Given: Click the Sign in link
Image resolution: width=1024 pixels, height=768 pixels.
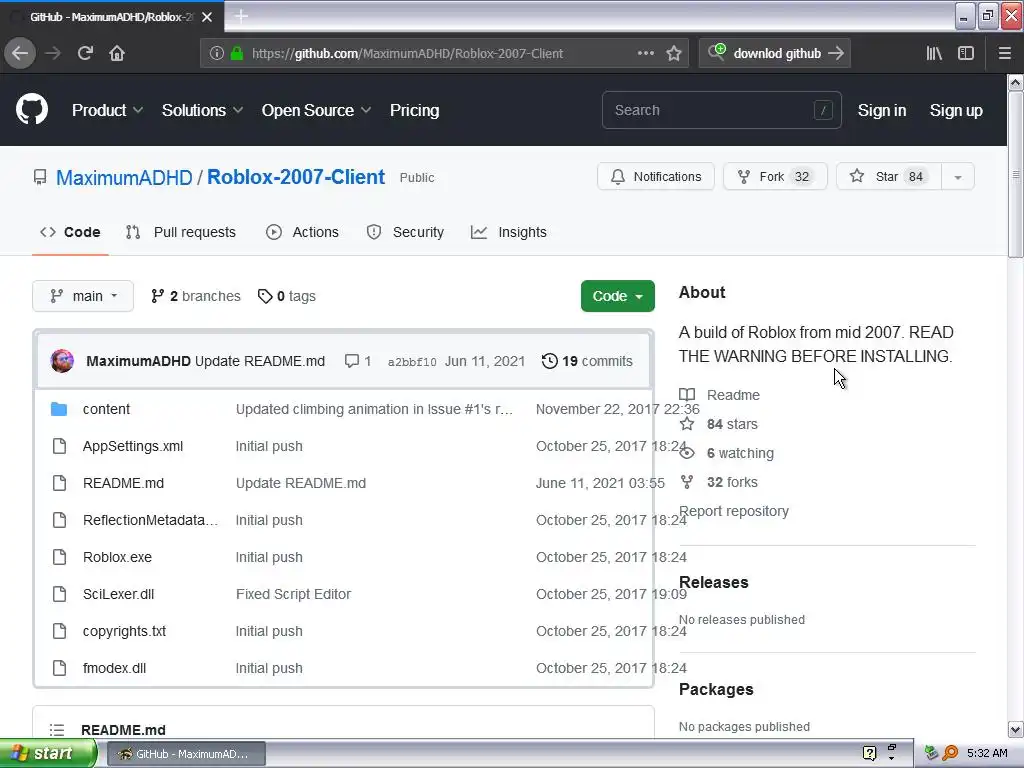Looking at the screenshot, I should (x=882, y=110).
